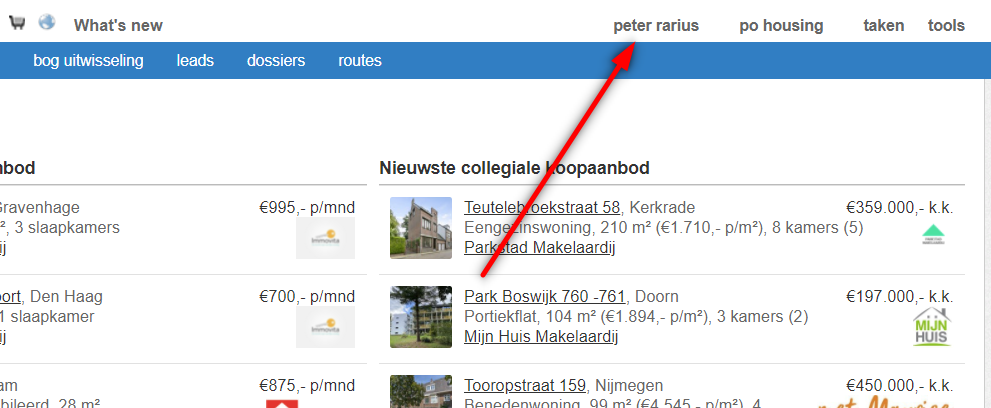Click Immovita logo beside €700 listing
This screenshot has height=408, width=991.
(325, 327)
